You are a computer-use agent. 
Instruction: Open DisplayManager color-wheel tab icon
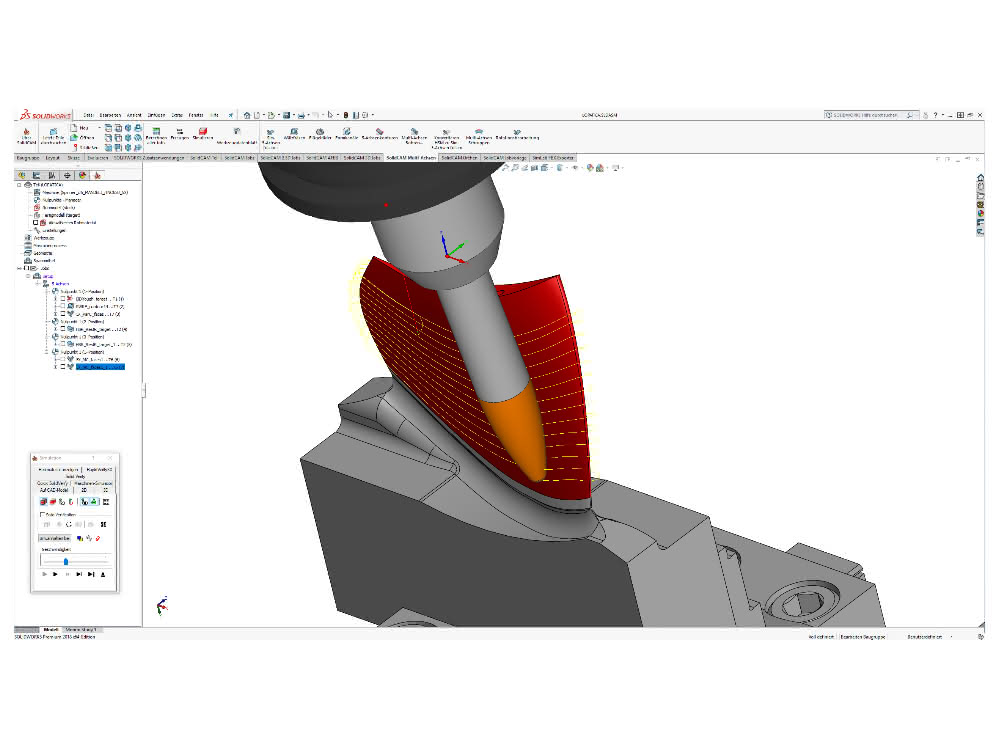coord(82,175)
